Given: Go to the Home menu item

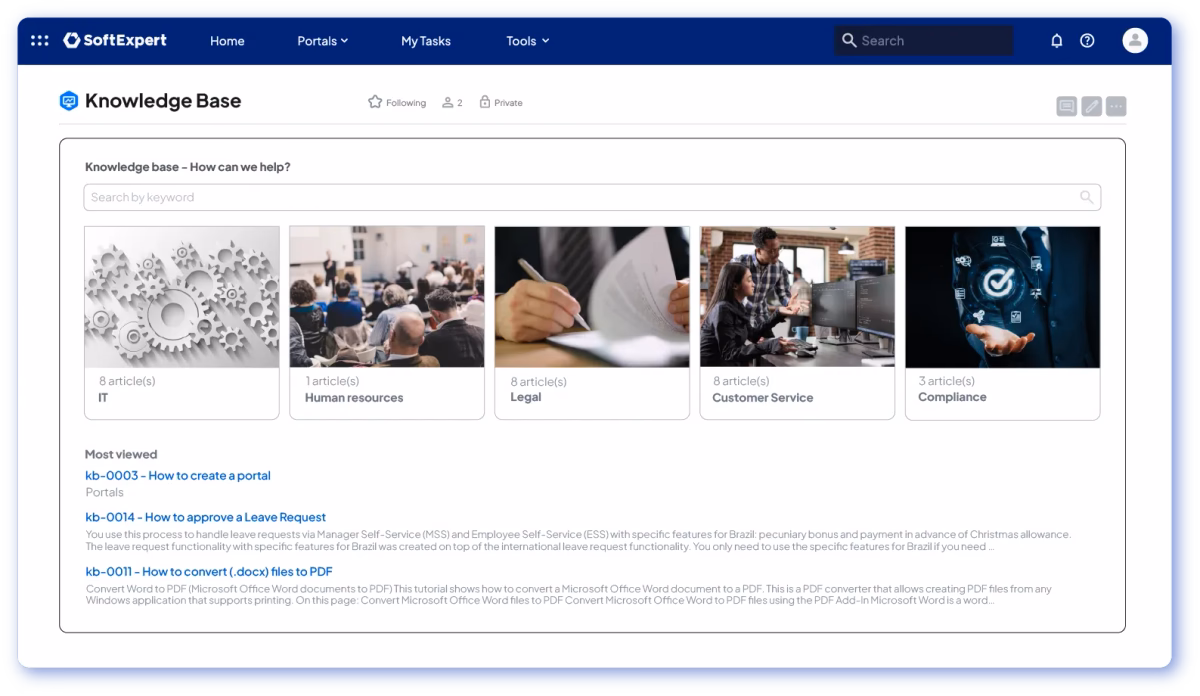Looking at the screenshot, I should [x=227, y=41].
